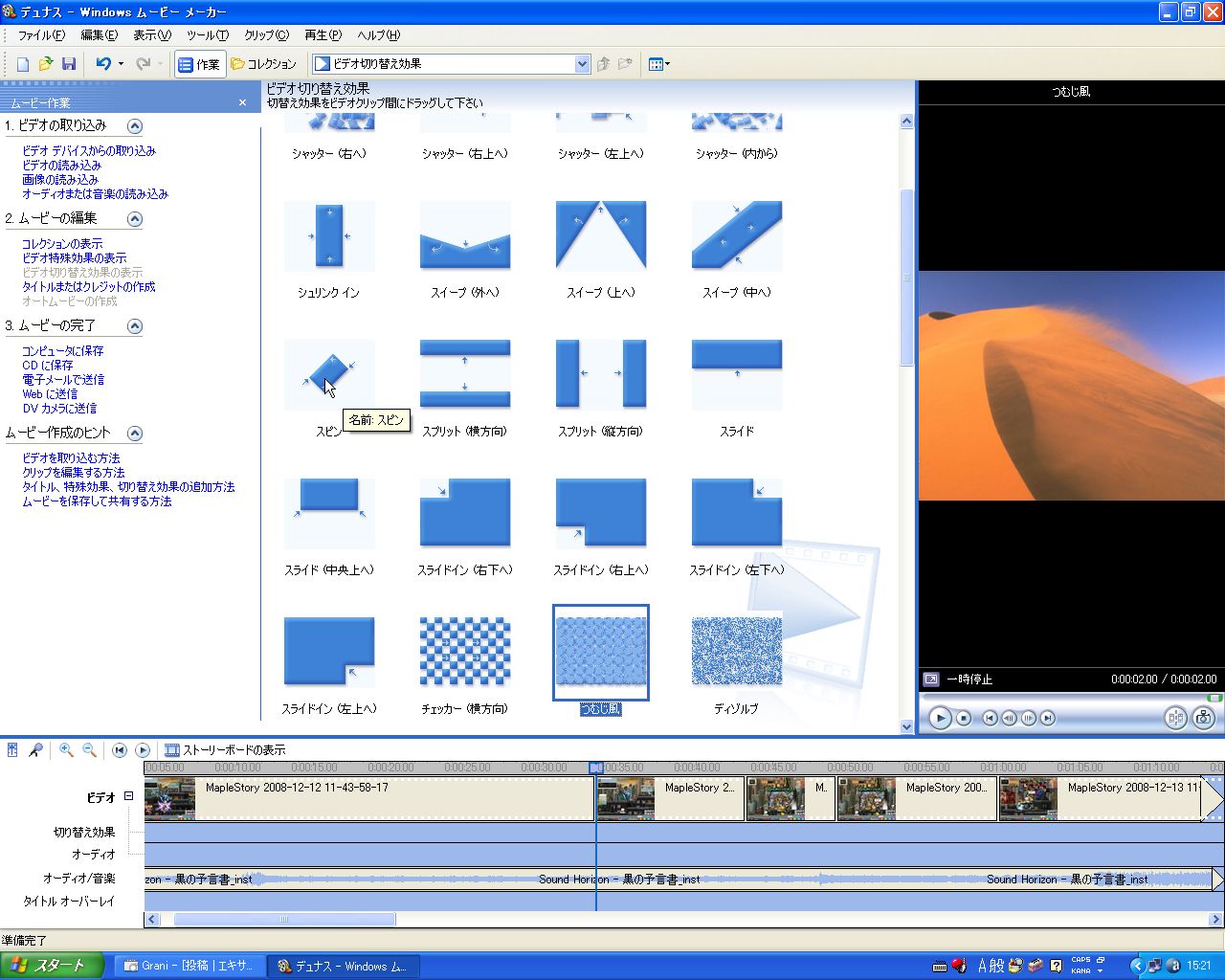
Task: Select the シュリンク イン transition
Action: [329, 235]
